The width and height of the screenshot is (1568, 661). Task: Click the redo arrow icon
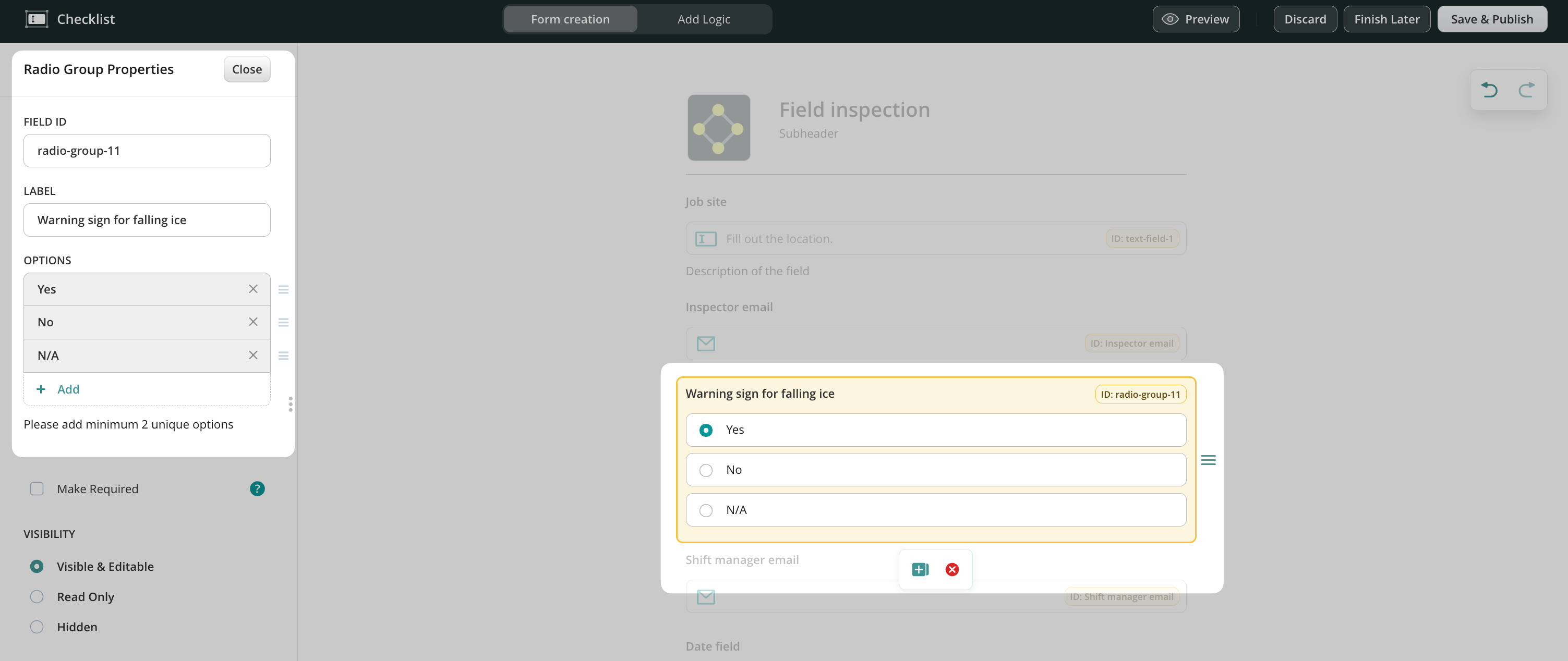pyautogui.click(x=1526, y=90)
